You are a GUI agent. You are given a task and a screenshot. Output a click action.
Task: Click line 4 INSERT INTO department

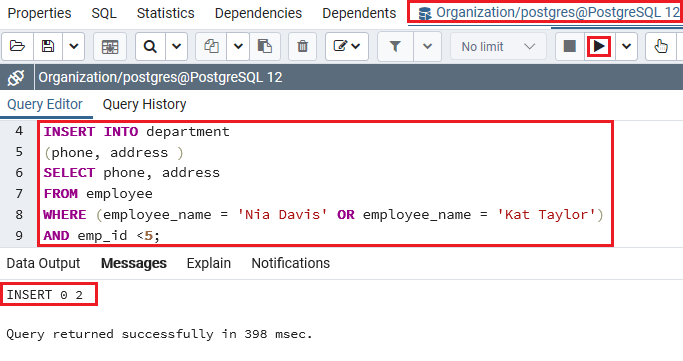pyautogui.click(x=136, y=132)
